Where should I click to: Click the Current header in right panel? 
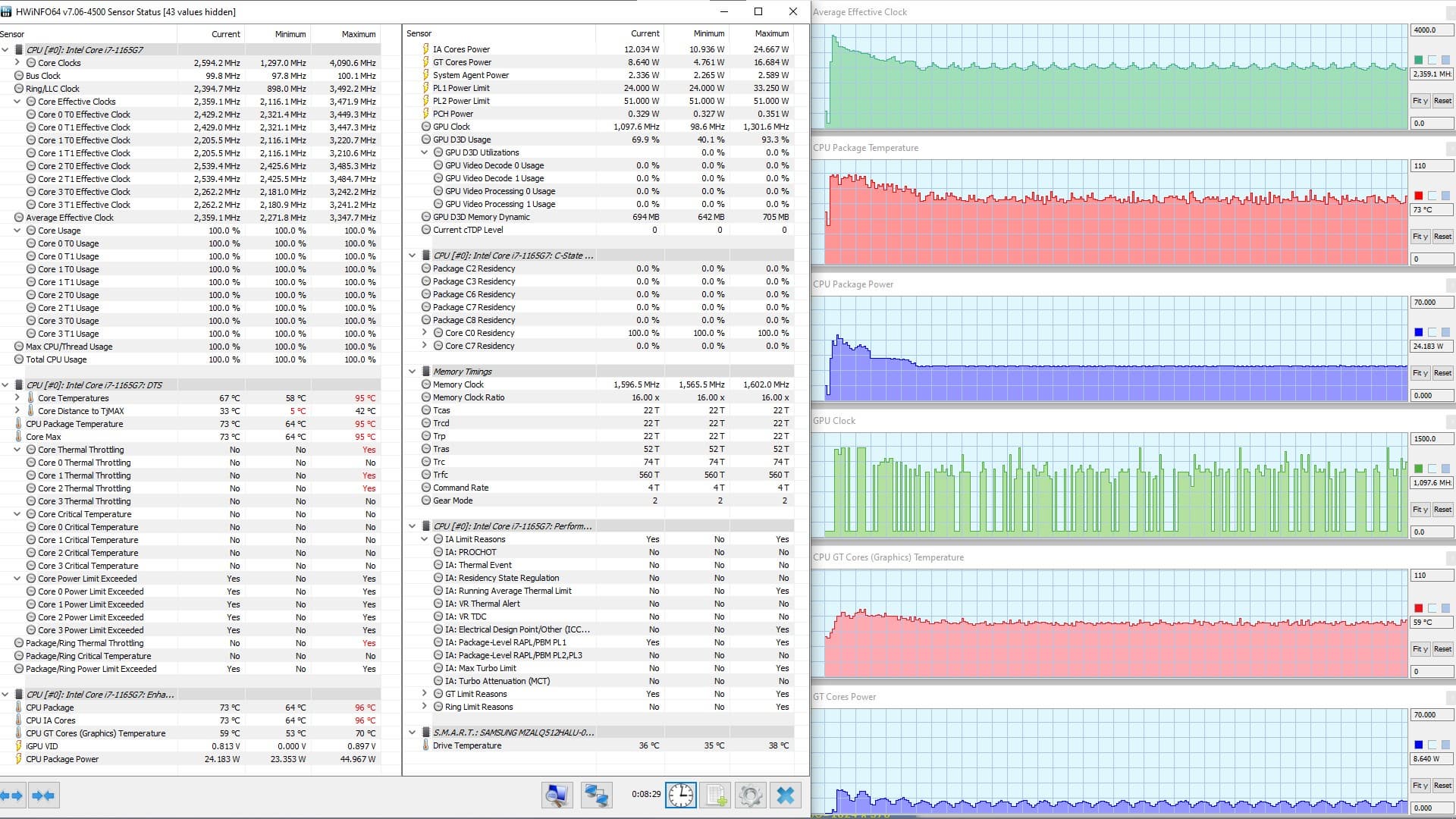pos(645,33)
